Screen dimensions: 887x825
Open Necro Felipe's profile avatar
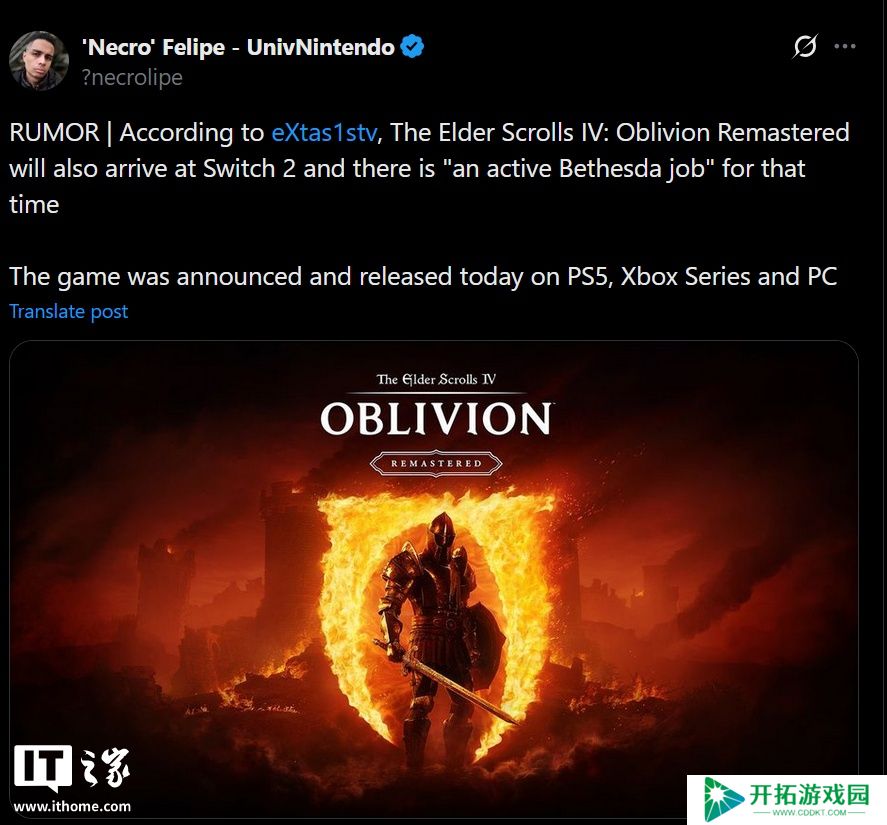(39, 61)
